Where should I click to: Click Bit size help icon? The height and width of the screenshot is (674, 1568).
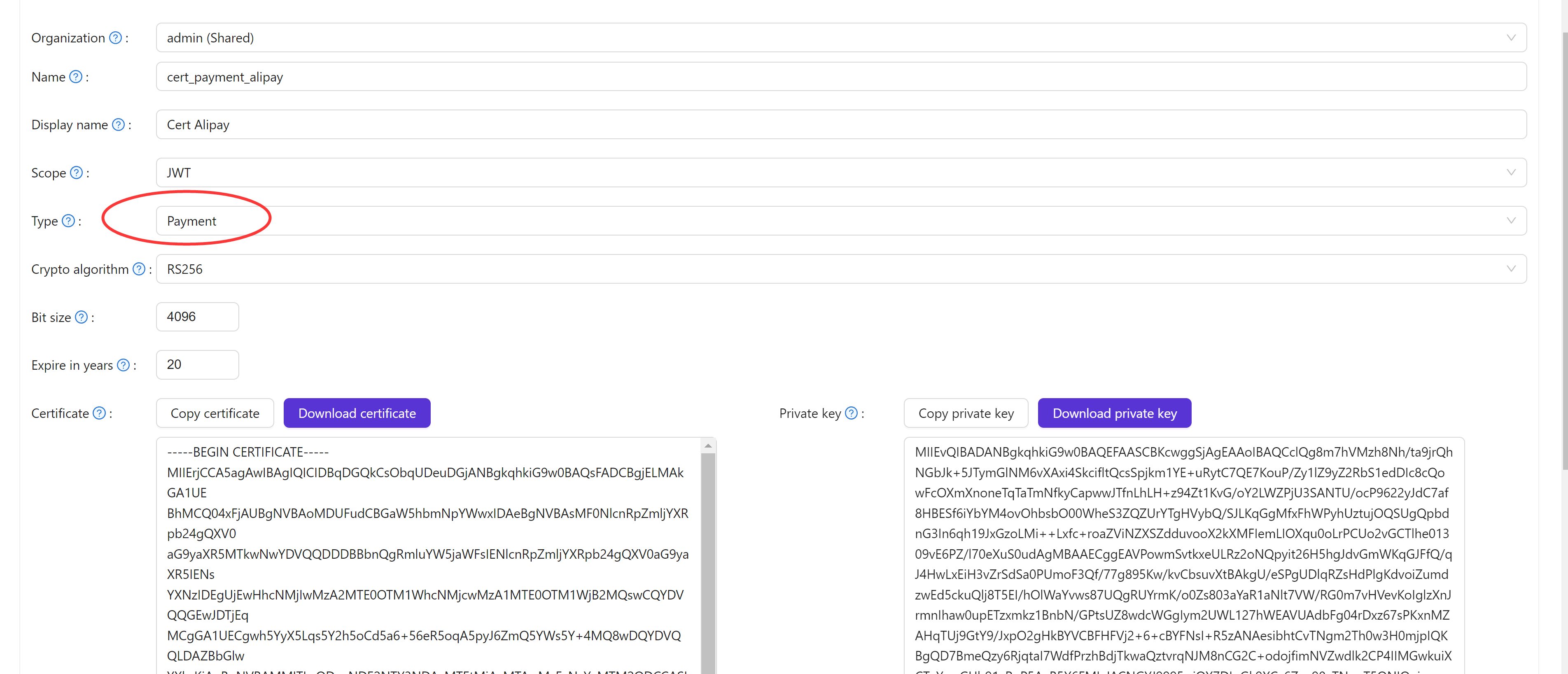[x=81, y=317]
